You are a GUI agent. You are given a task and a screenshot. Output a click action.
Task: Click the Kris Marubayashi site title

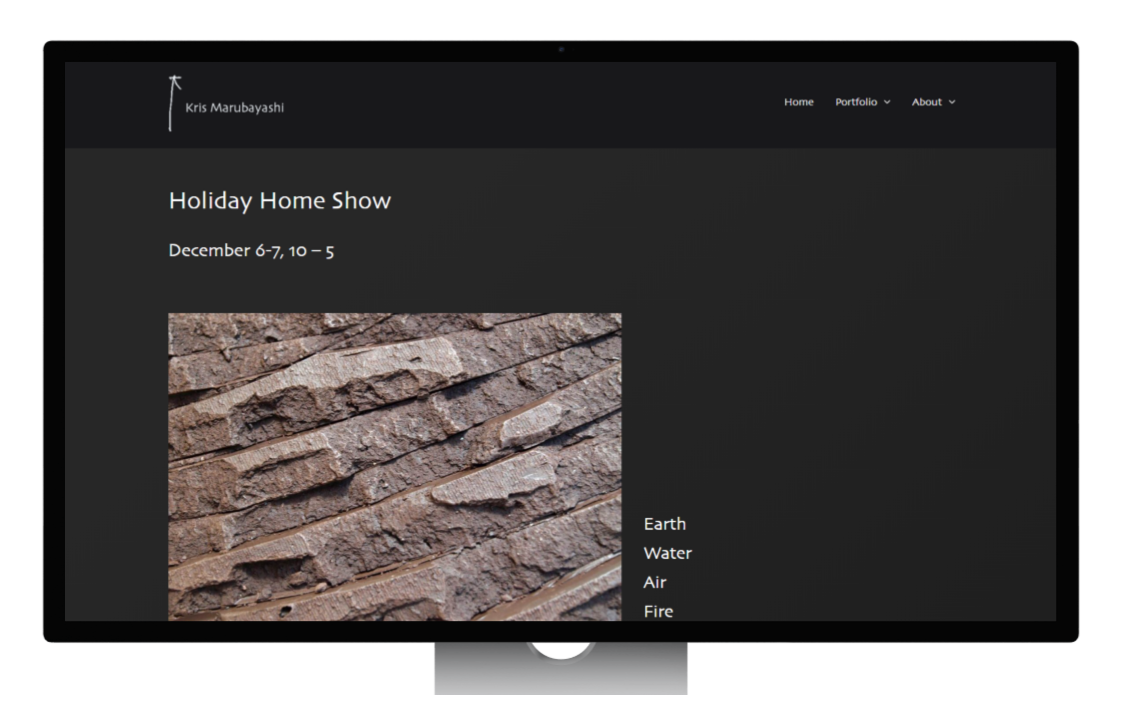click(x=234, y=107)
